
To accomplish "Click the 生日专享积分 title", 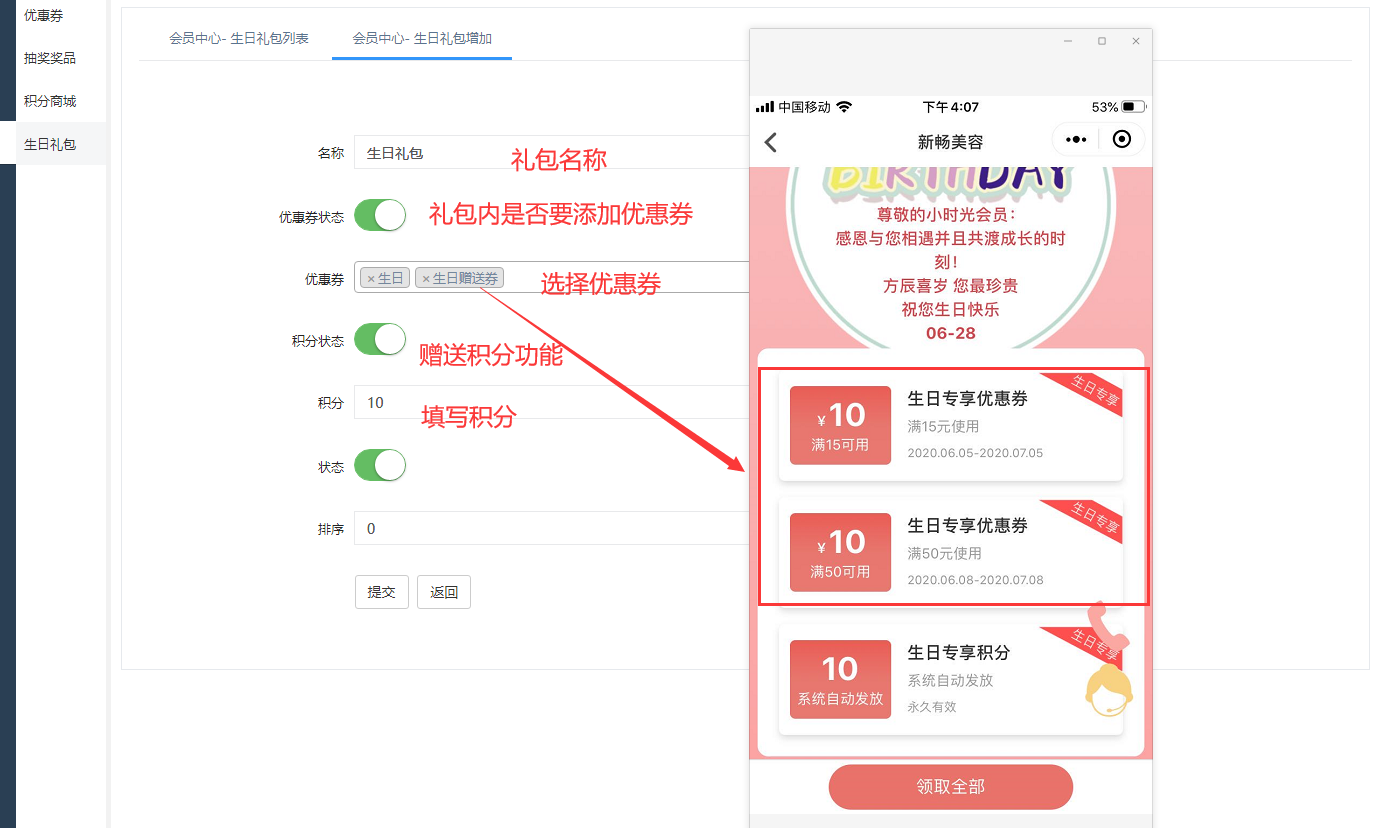I will (x=959, y=652).
